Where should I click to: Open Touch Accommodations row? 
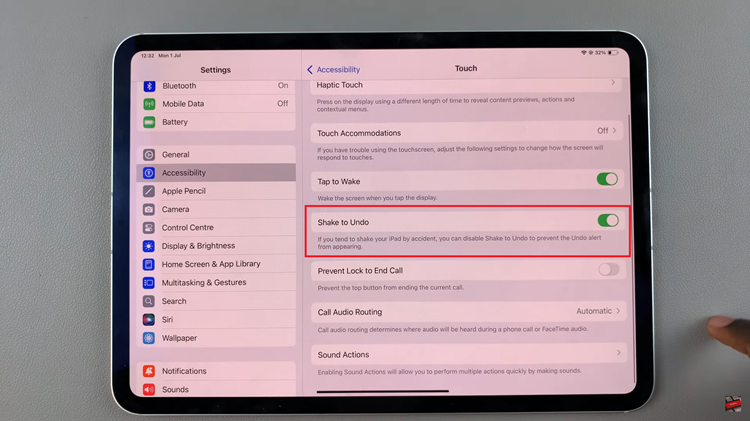click(x=467, y=132)
